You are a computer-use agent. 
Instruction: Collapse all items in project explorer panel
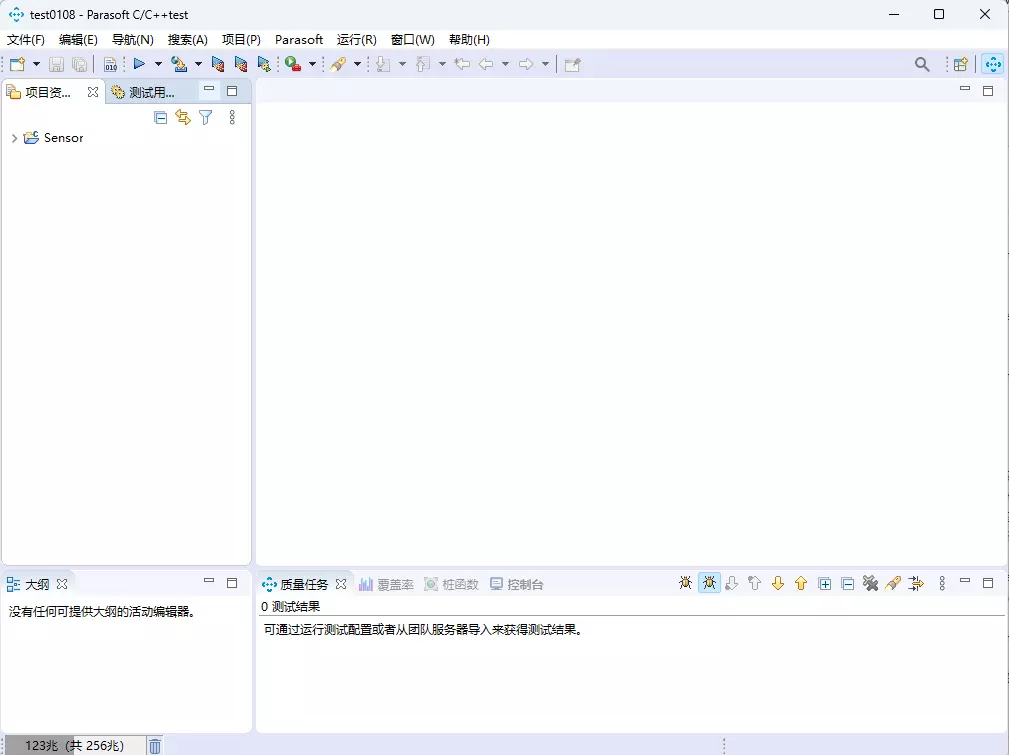pos(160,117)
